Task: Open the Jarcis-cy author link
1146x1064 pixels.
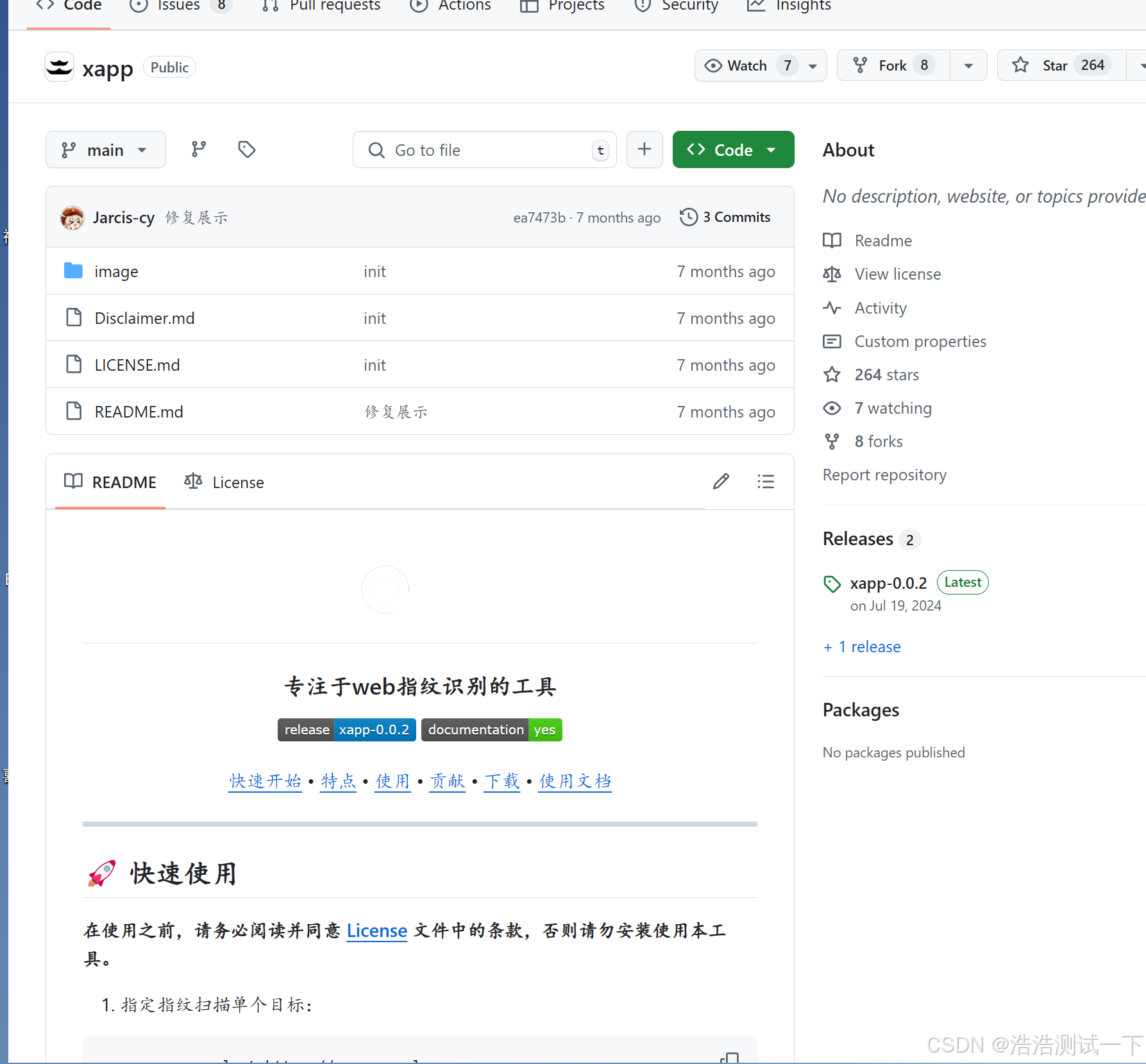Action: (x=124, y=218)
